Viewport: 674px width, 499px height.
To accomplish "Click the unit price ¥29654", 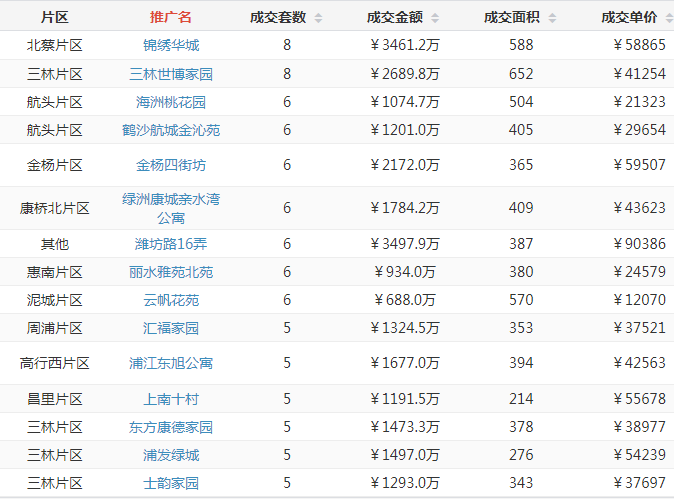I will [640, 130].
